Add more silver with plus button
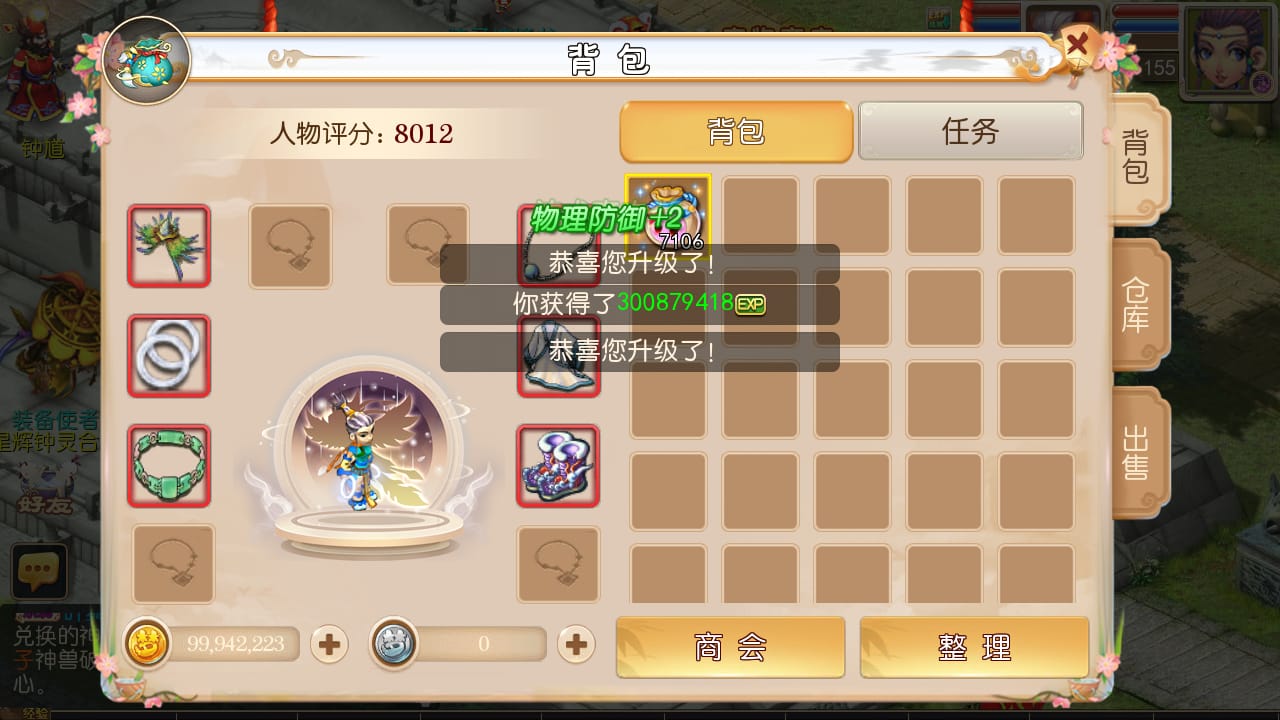Image resolution: width=1280 pixels, height=720 pixels. [575, 645]
